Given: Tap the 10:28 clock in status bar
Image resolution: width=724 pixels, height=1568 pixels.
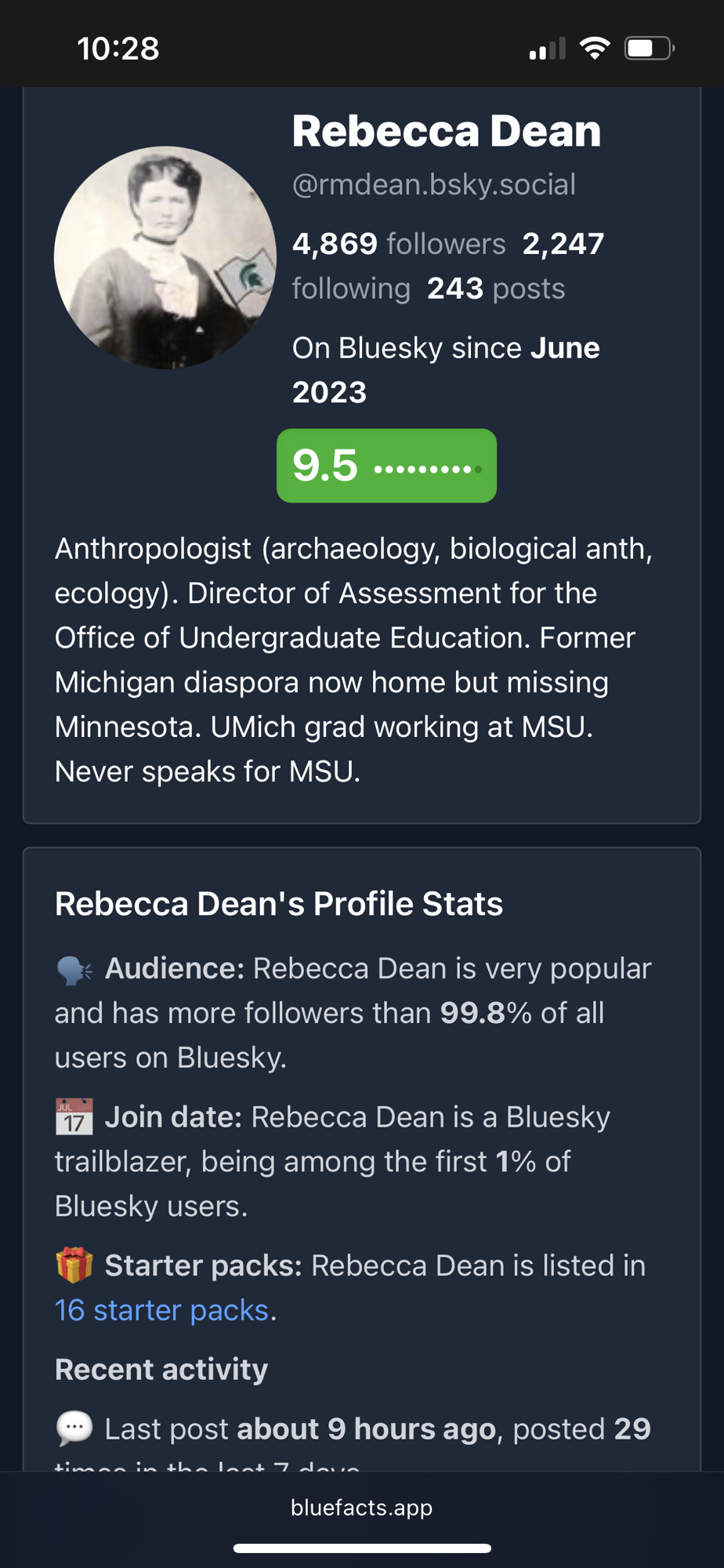Looking at the screenshot, I should [118, 49].
